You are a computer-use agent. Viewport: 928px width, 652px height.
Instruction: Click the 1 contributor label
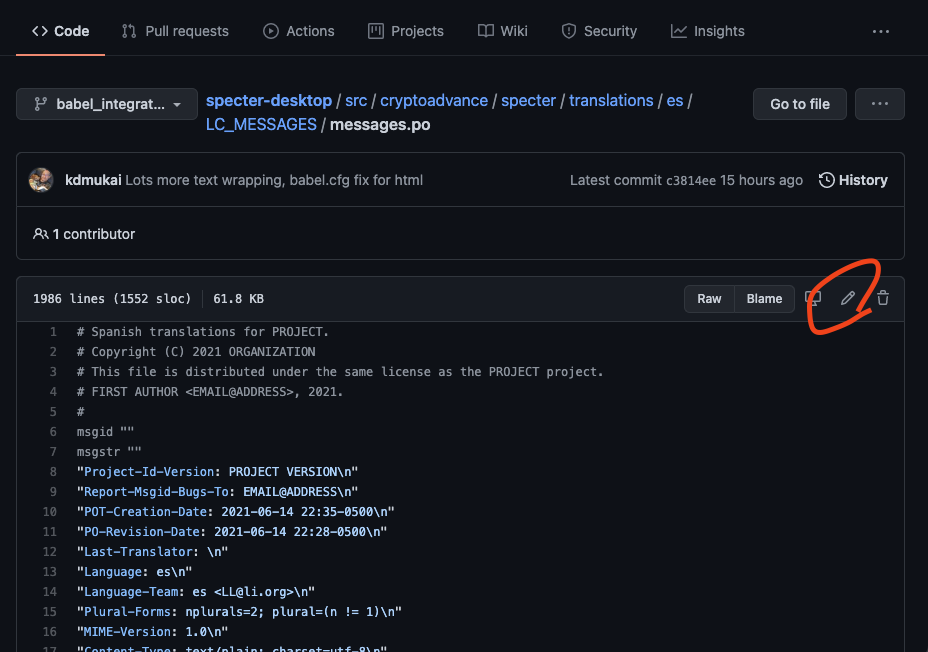pyautogui.click(x=84, y=234)
